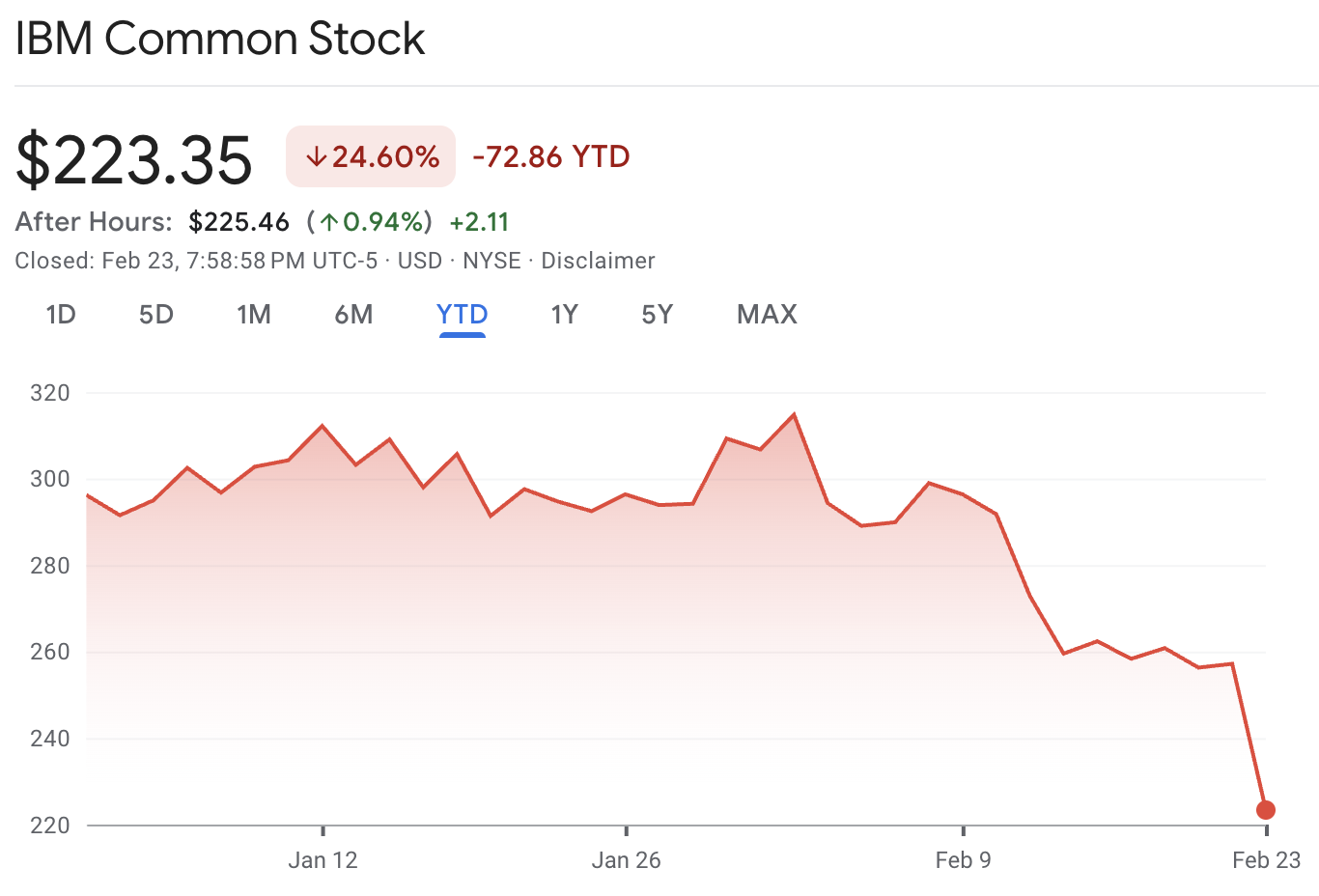The width and height of the screenshot is (1319, 896).
Task: Click the -72.86 YTD change value
Action: click(x=549, y=156)
